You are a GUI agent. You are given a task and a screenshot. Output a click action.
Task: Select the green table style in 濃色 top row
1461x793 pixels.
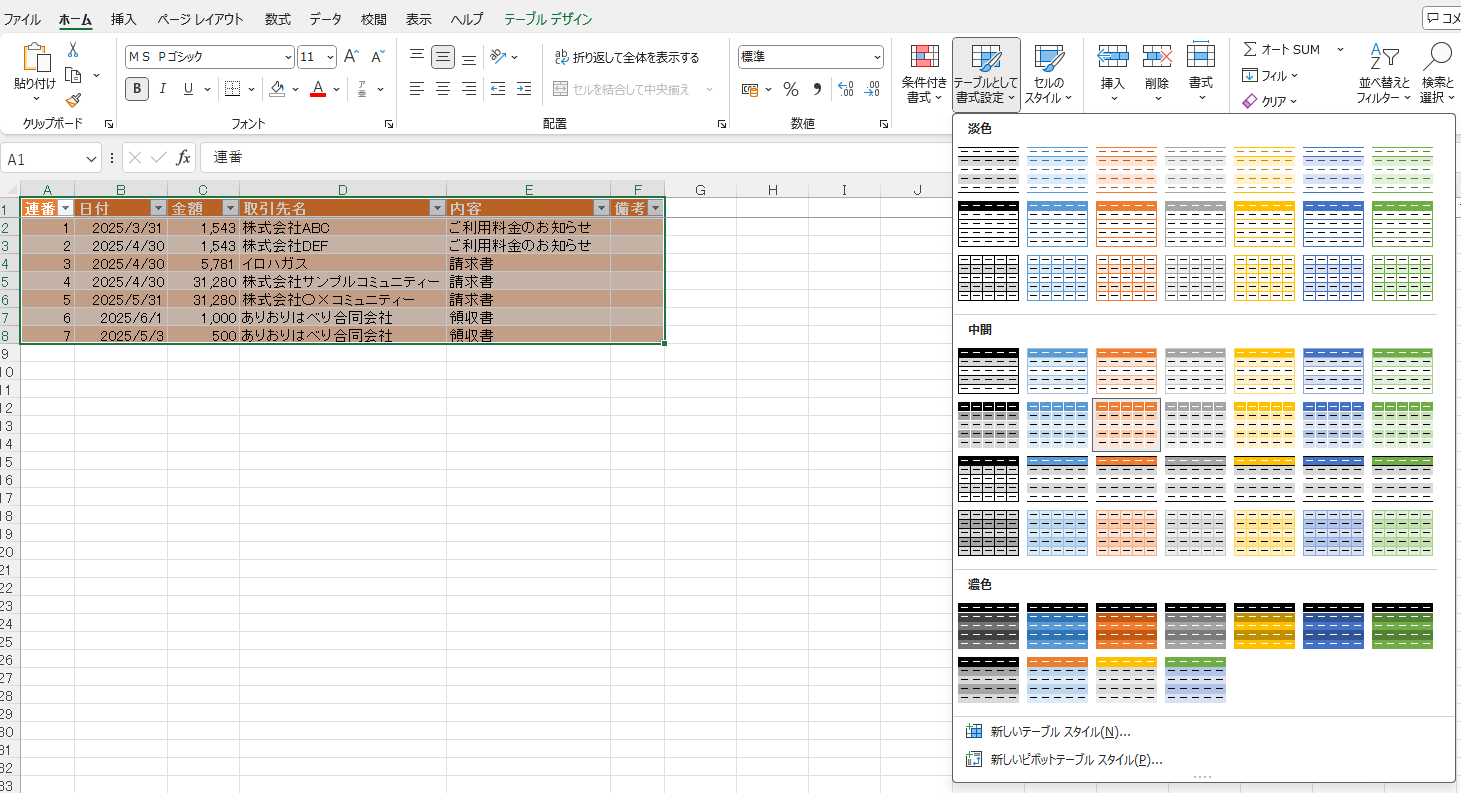(x=1402, y=625)
